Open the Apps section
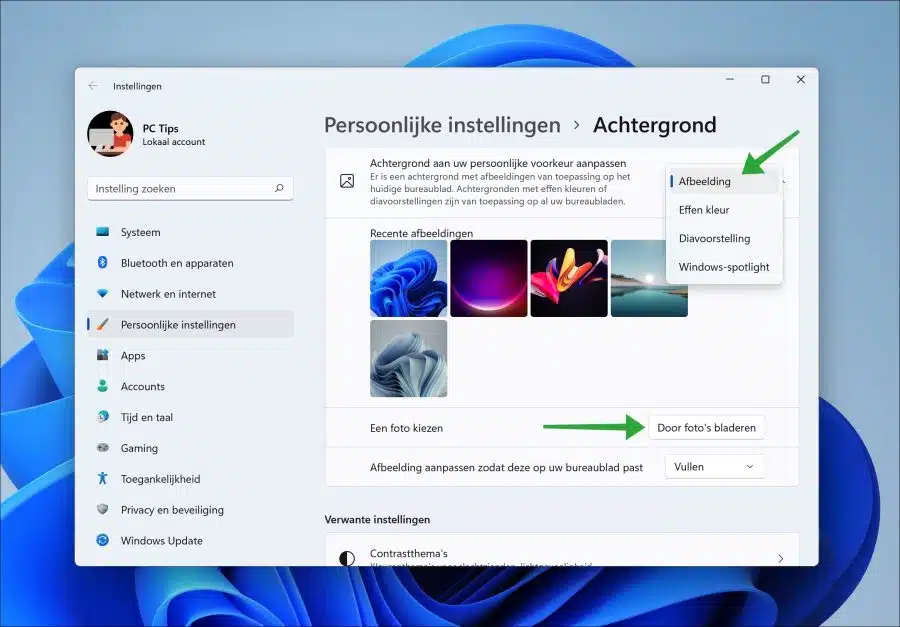The image size is (900, 627). tap(190, 355)
